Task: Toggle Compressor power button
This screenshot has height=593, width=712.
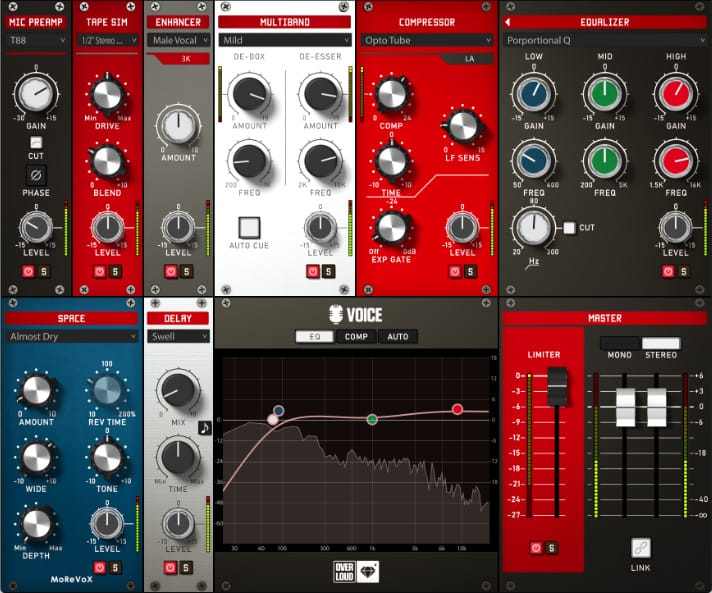Action: pyautogui.click(x=455, y=272)
